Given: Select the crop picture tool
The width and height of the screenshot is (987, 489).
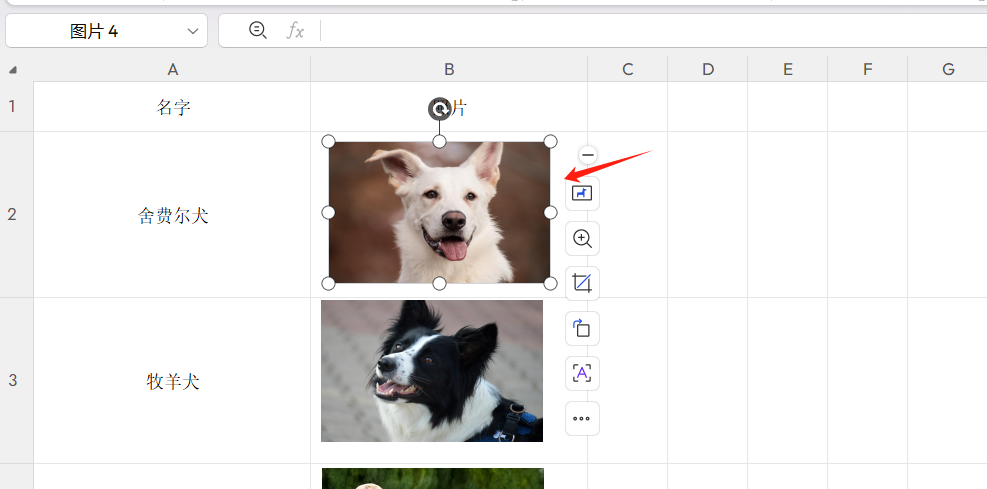Looking at the screenshot, I should tap(582, 283).
